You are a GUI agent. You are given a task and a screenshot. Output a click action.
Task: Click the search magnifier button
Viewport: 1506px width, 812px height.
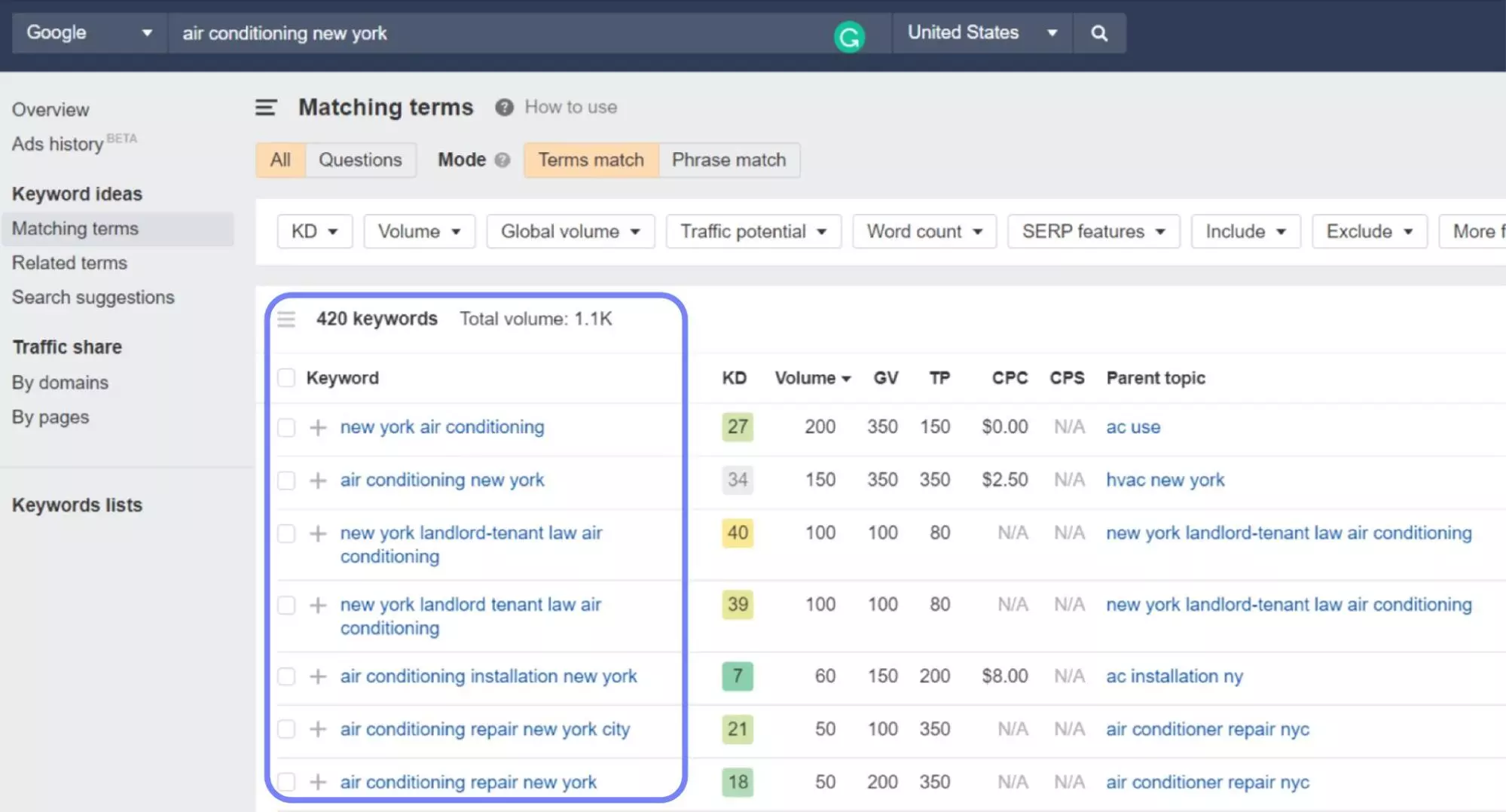tap(1099, 33)
